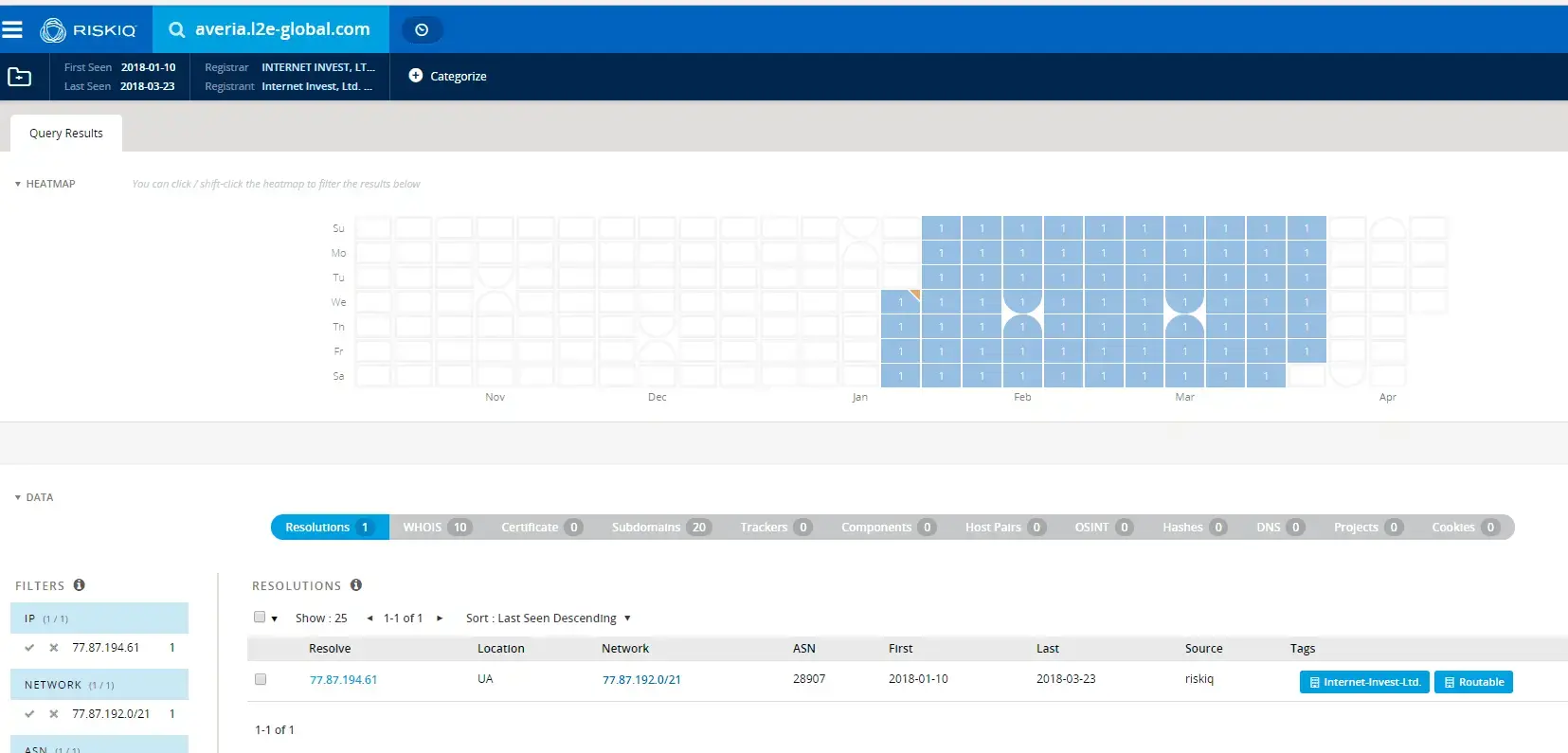1568x753 pixels.
Task: Open the Hashes tab
Action: click(1195, 527)
